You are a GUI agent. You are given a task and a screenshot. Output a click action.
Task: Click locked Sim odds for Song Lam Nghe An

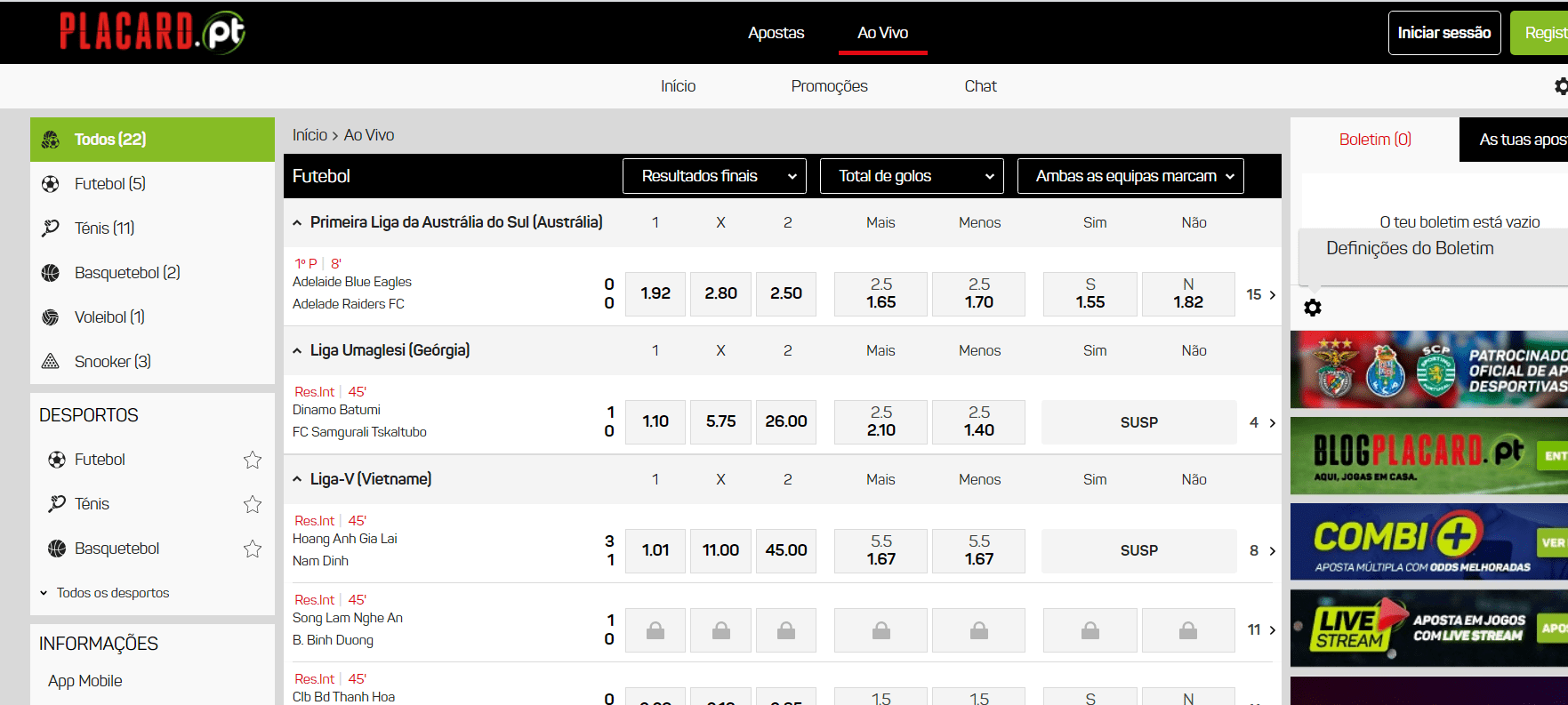[x=1090, y=630]
